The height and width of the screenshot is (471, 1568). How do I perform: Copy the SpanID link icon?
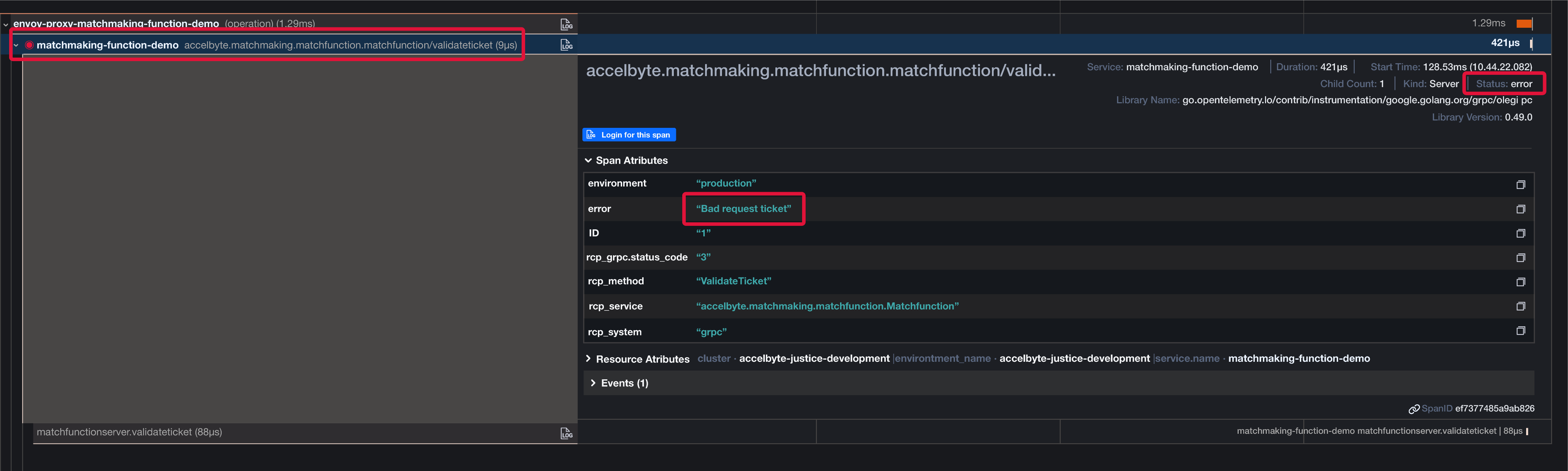tap(1413, 409)
